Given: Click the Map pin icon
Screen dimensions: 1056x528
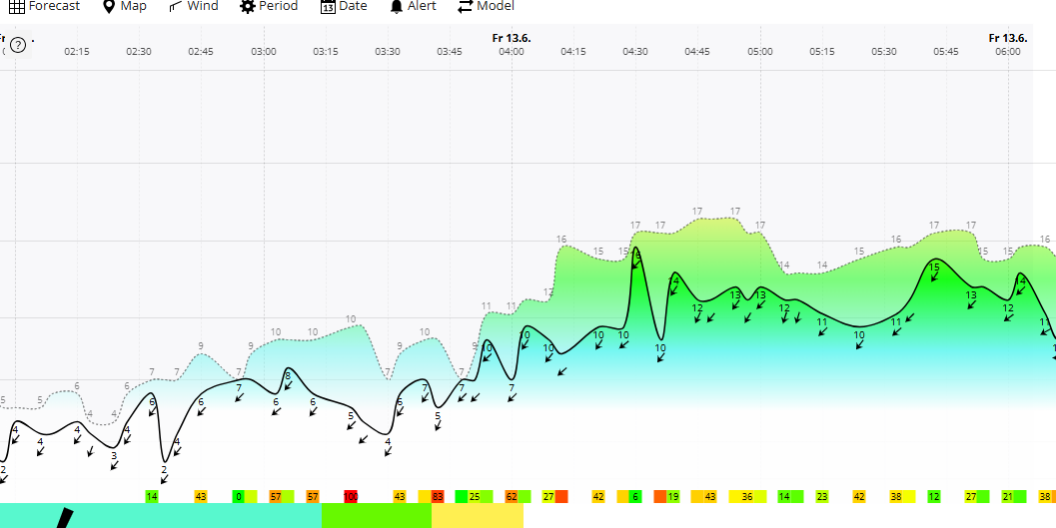Looking at the screenshot, I should click(x=109, y=6).
